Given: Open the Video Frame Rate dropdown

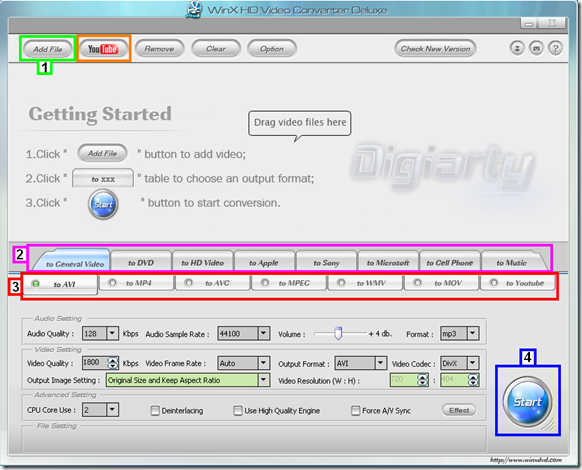Looking at the screenshot, I should click(x=264, y=363).
